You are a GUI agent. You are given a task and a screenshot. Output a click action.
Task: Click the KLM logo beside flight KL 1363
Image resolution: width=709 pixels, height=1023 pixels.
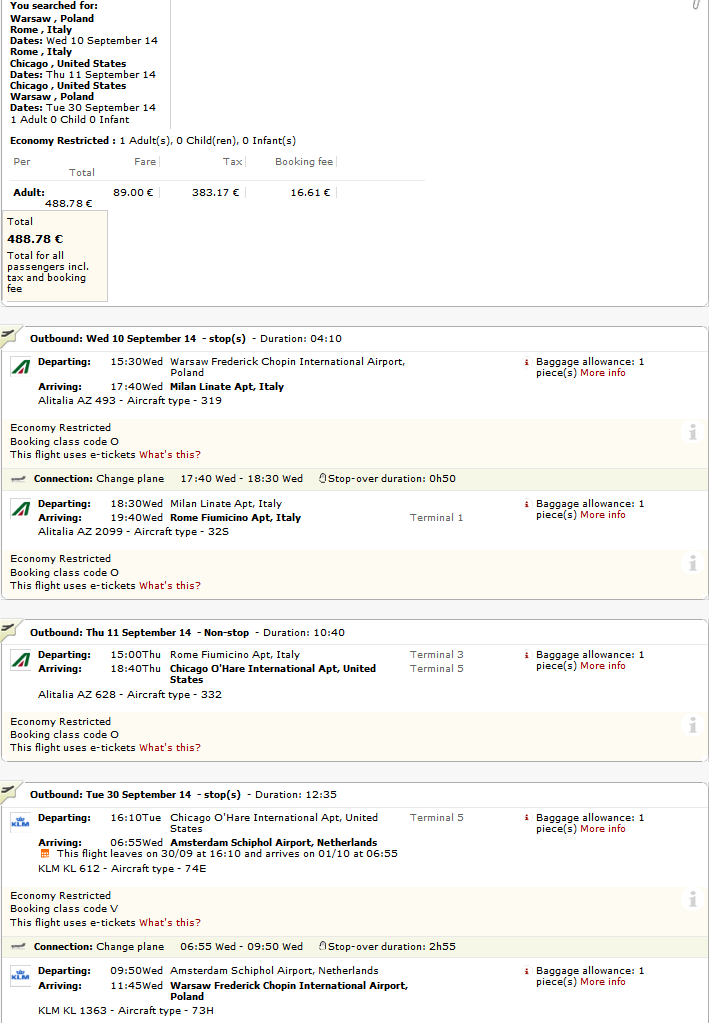pos(20,977)
